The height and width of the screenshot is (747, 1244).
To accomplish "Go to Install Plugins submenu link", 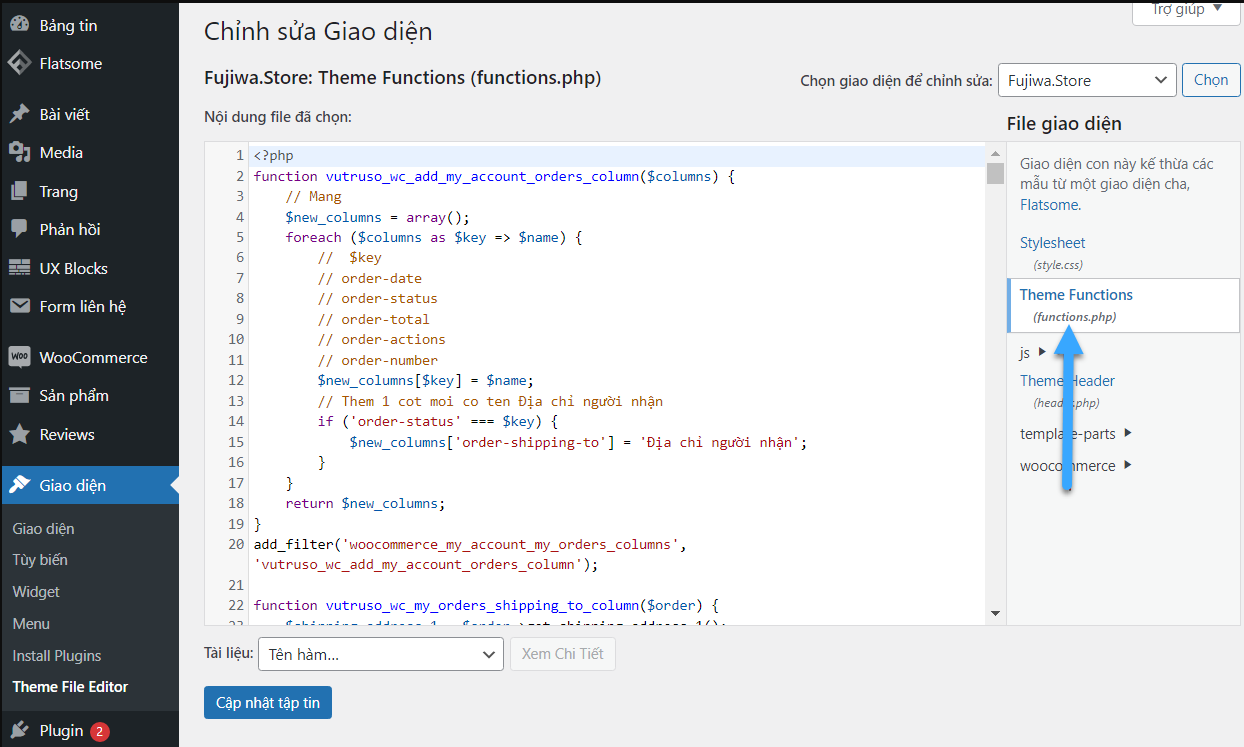I will tap(57, 655).
